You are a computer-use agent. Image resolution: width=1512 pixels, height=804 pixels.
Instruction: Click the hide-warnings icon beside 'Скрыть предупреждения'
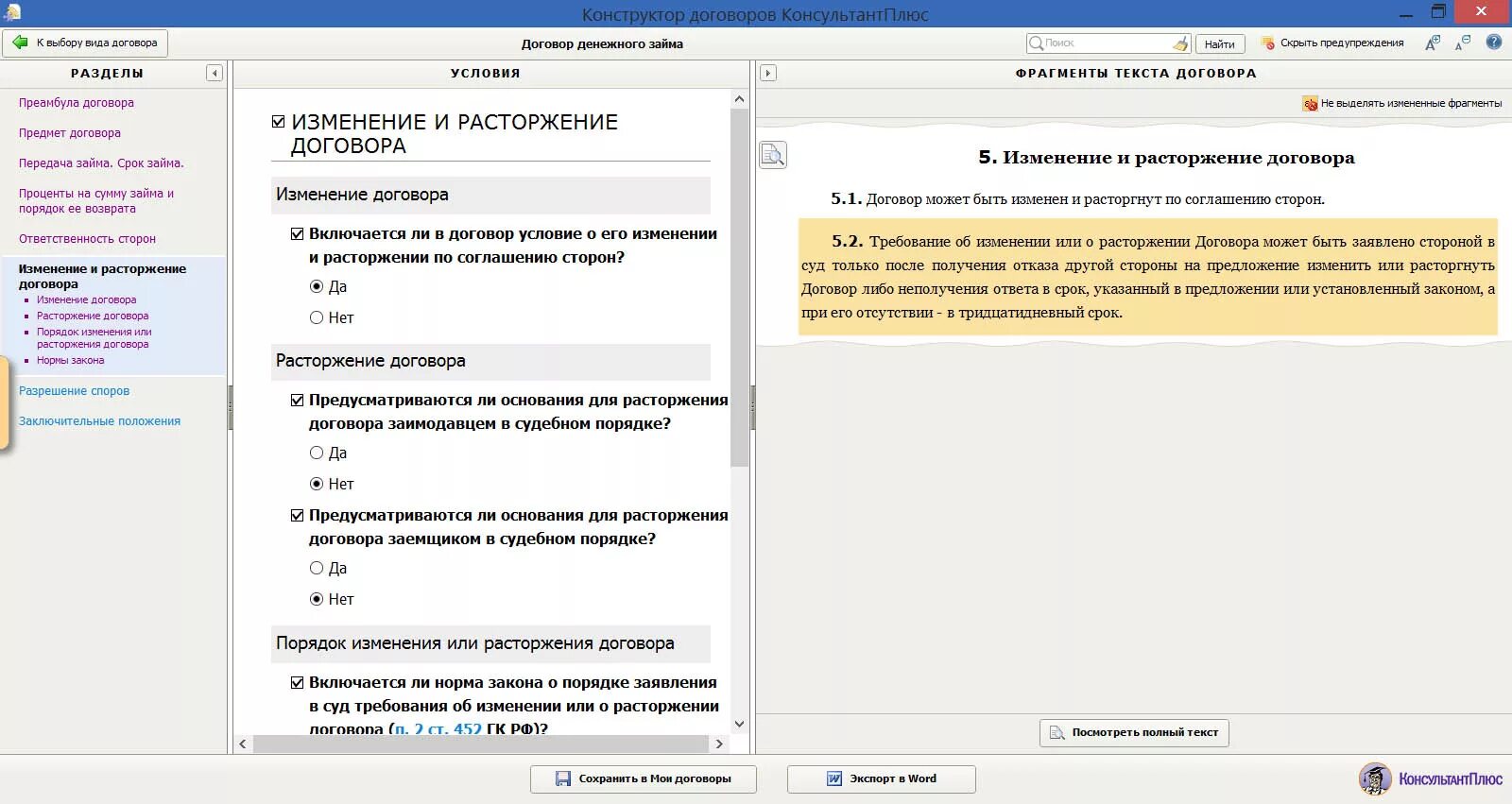[x=1268, y=43]
